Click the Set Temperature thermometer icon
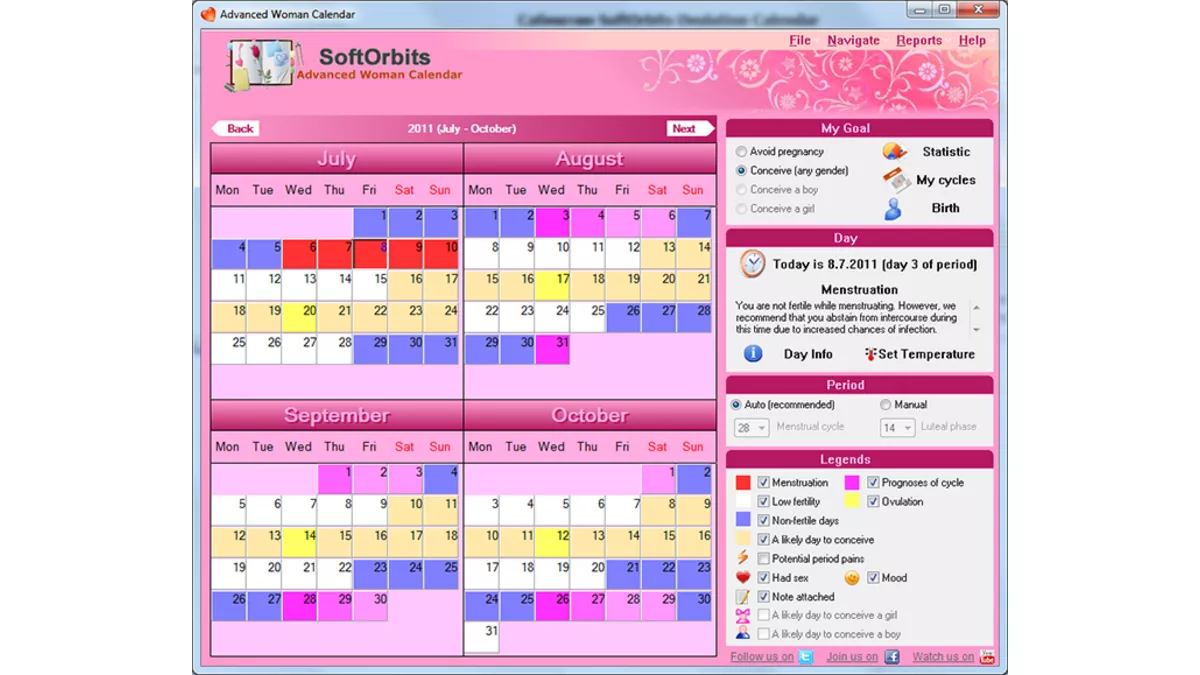Image resolution: width=1200 pixels, height=675 pixels. pyautogui.click(x=870, y=354)
